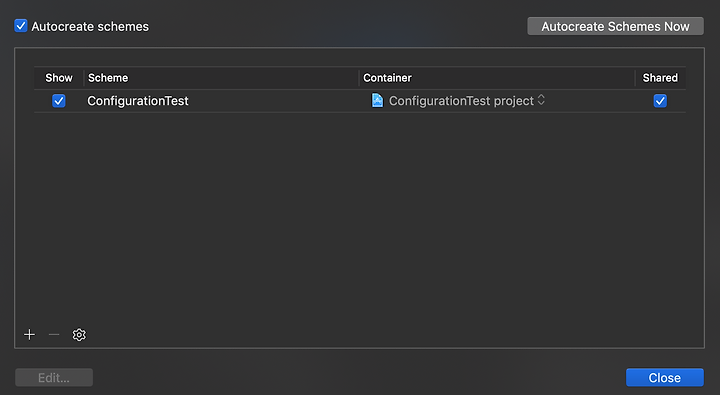The width and height of the screenshot is (720, 395).
Task: Uncheck Show for the ConfigurationTest scheme
Action: [x=59, y=101]
